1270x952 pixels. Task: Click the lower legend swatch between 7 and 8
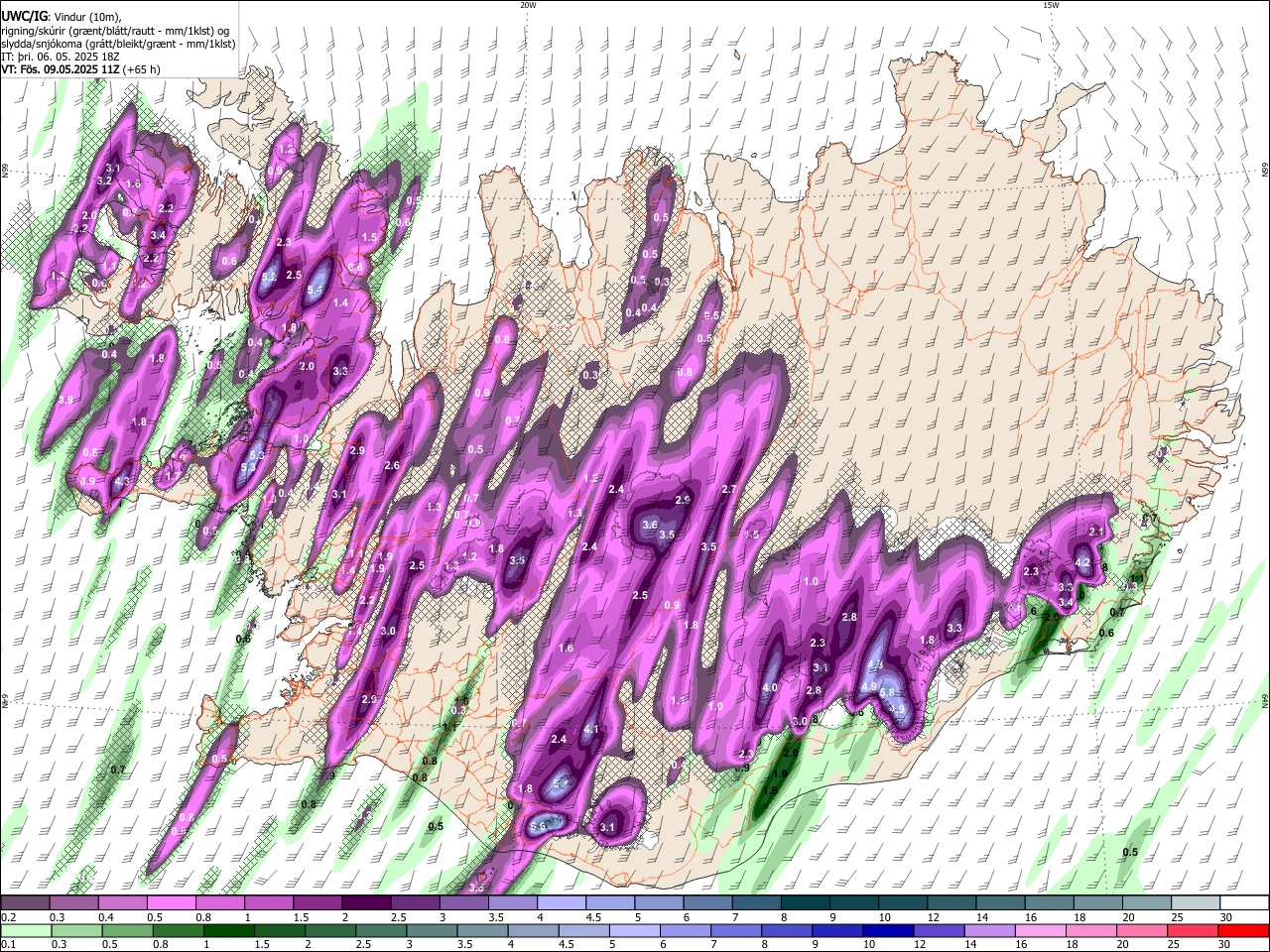737,930
